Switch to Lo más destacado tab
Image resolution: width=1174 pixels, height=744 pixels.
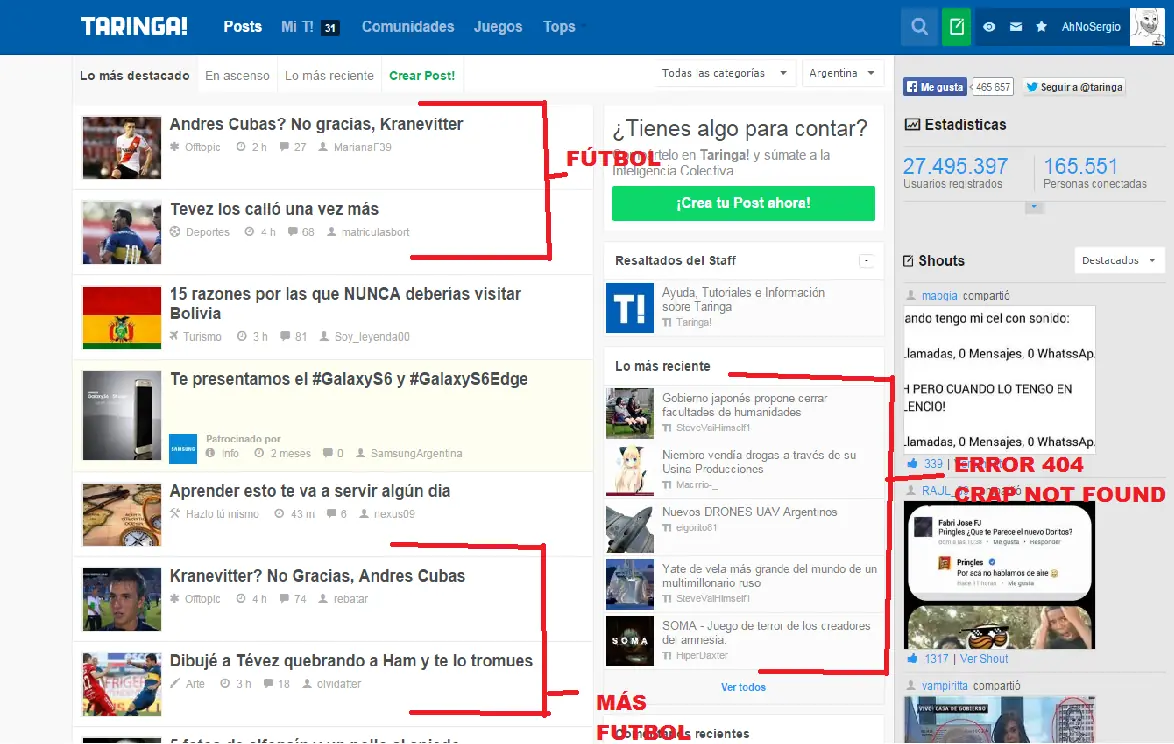point(135,76)
